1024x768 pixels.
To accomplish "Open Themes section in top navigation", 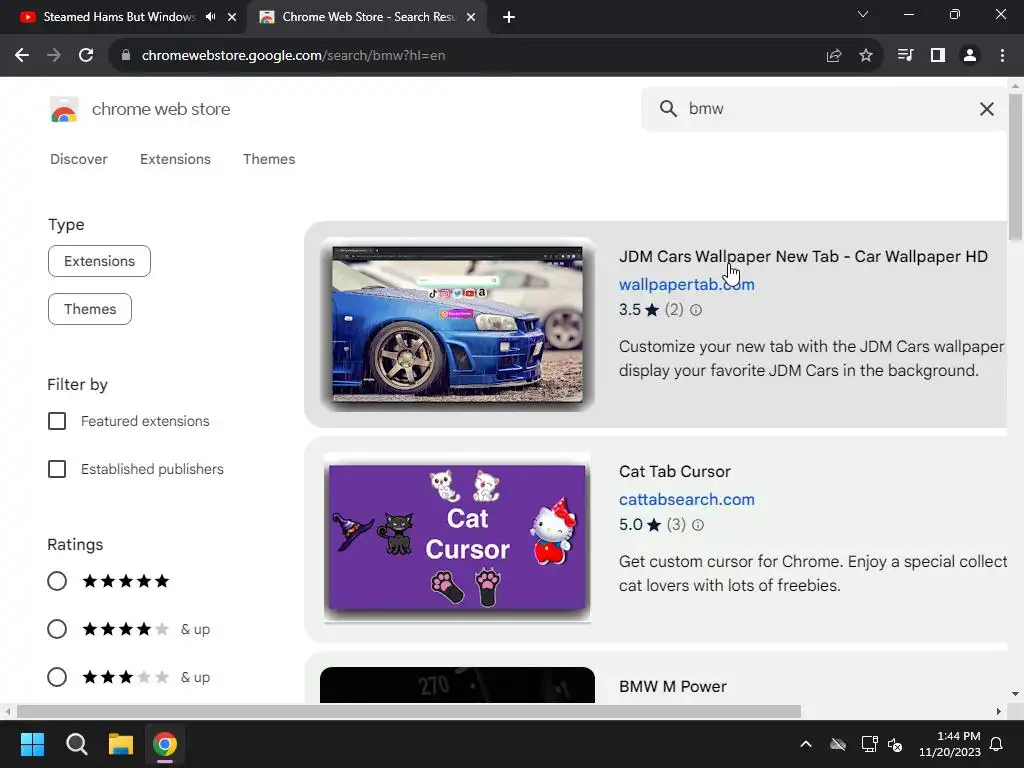I will click(x=269, y=159).
